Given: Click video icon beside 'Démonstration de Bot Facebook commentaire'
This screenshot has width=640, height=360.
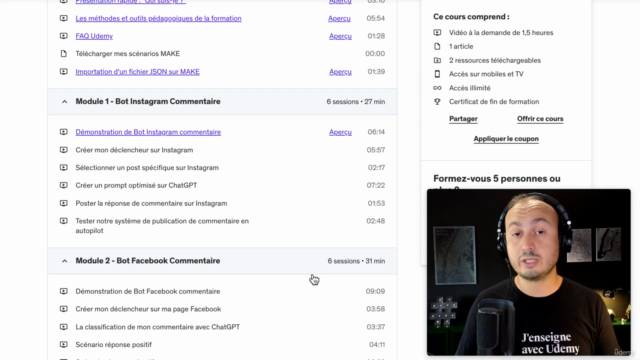Looking at the screenshot, I should click(64, 291).
